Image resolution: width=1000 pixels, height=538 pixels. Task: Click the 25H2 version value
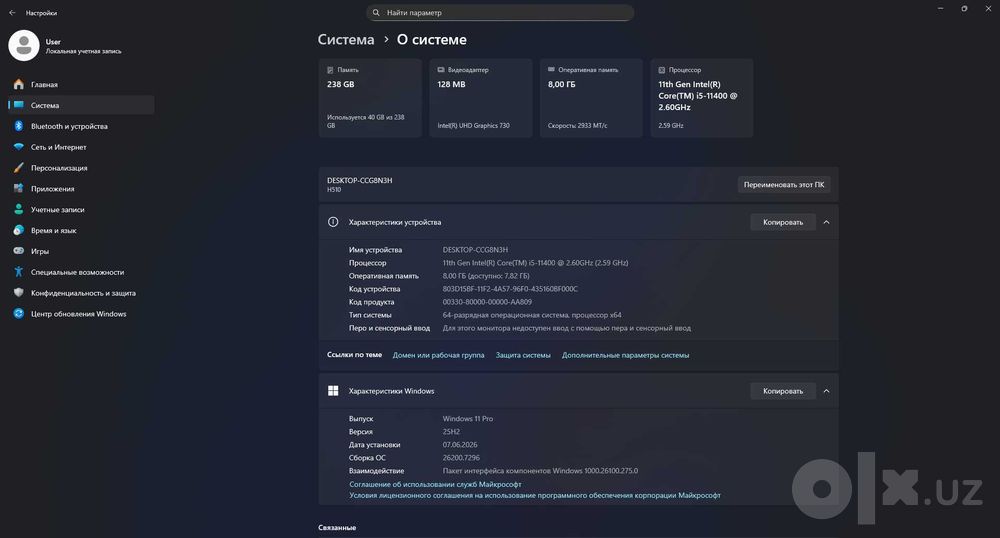point(451,432)
